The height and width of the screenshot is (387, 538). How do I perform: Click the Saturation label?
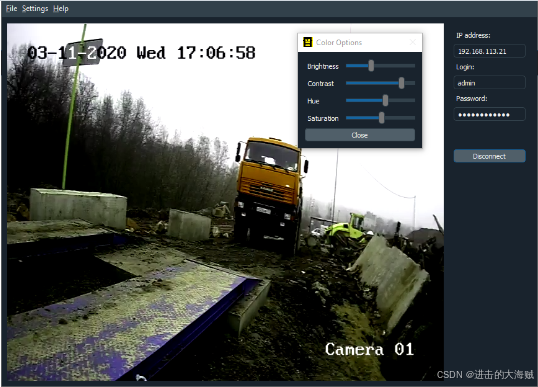point(323,119)
